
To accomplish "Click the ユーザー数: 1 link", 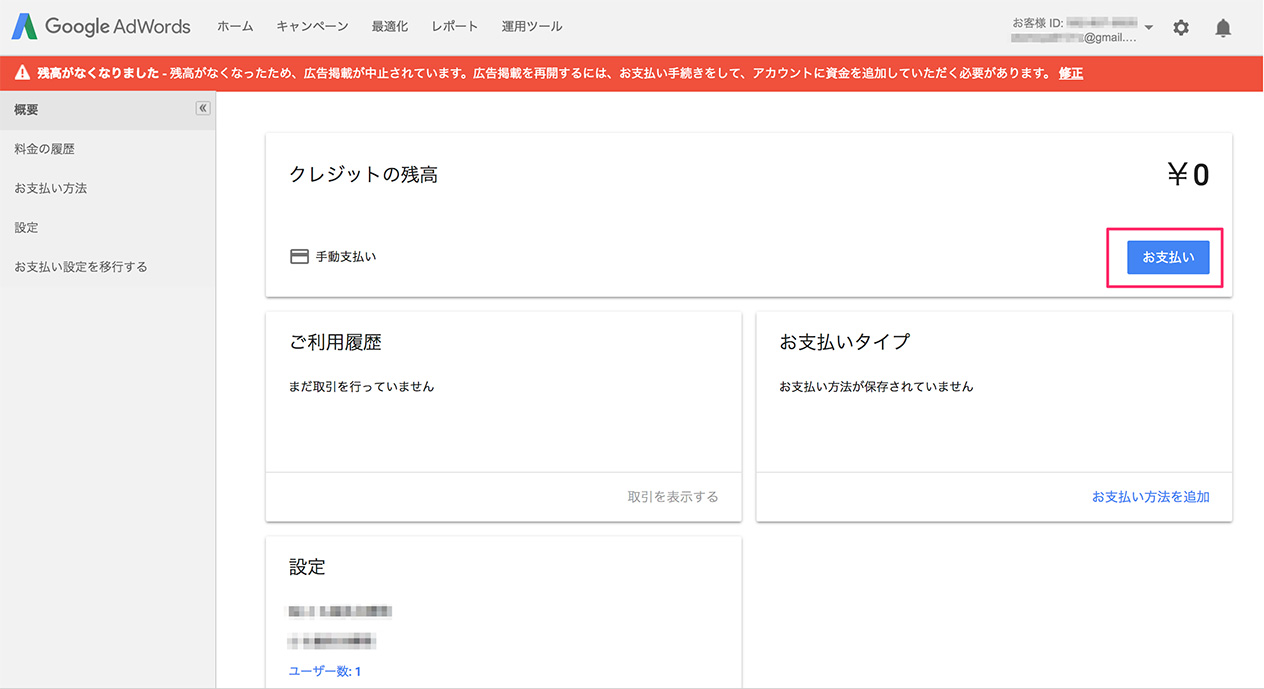I will click(325, 671).
